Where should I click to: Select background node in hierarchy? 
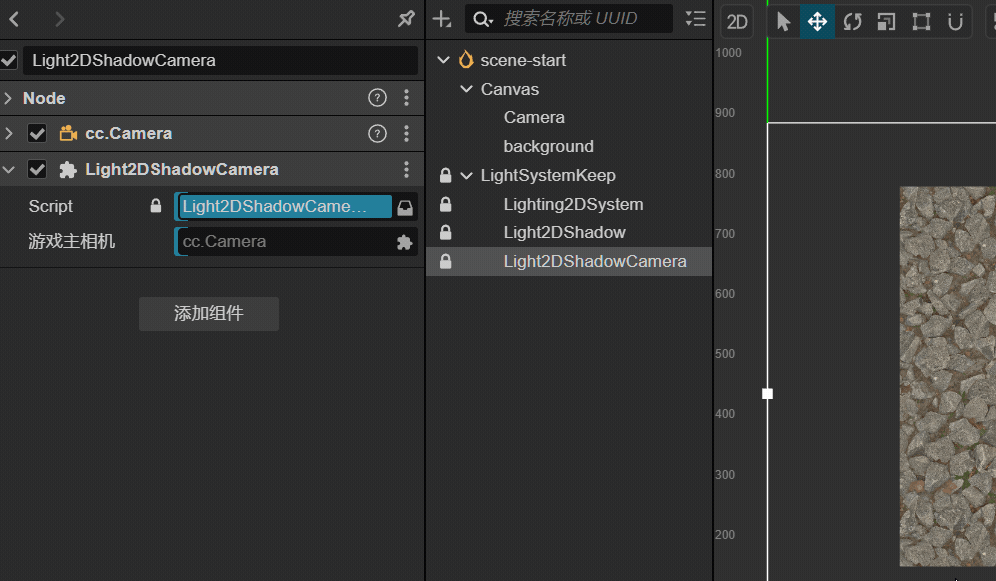(x=549, y=147)
